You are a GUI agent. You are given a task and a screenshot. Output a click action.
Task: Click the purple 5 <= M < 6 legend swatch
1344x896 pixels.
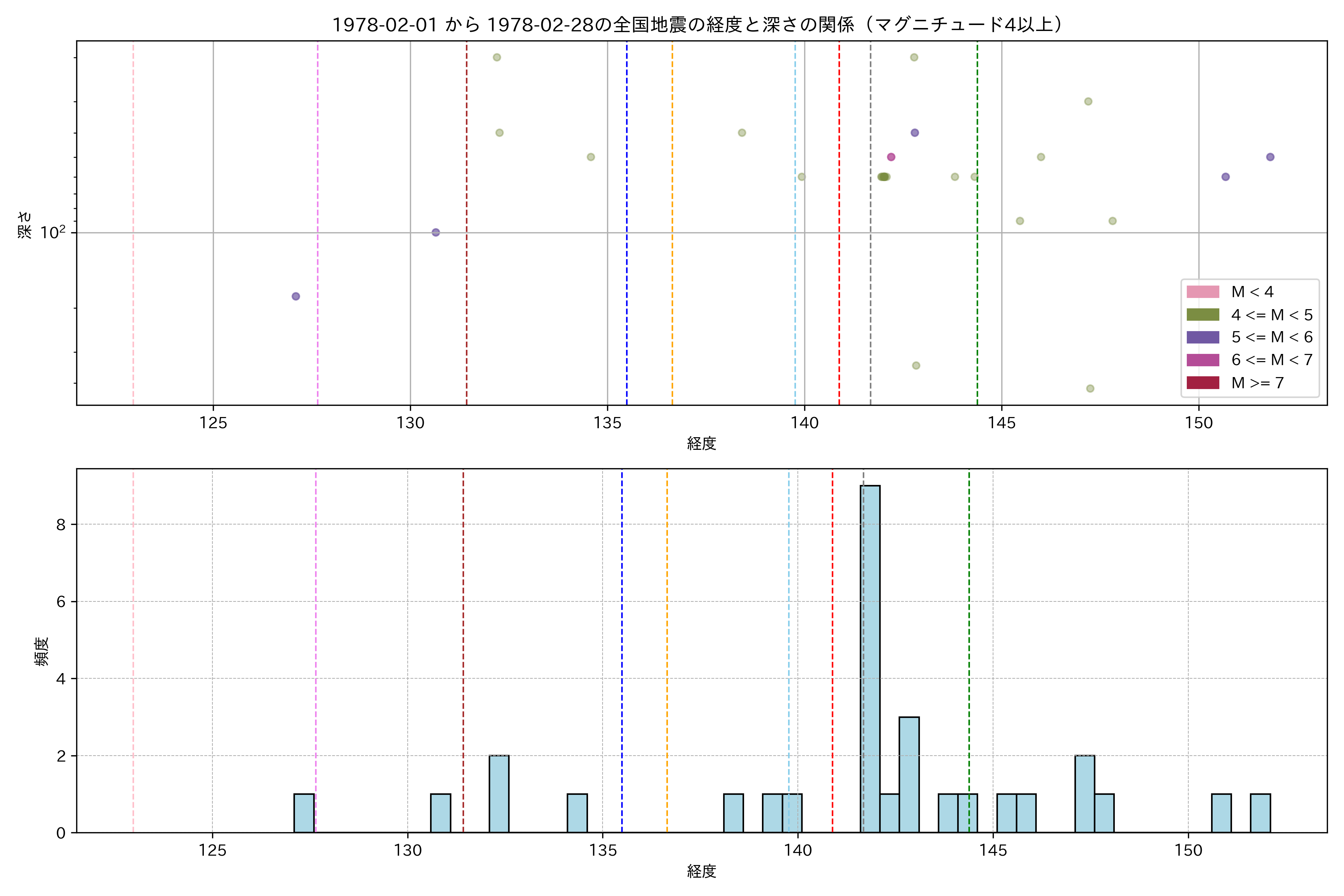(1202, 337)
